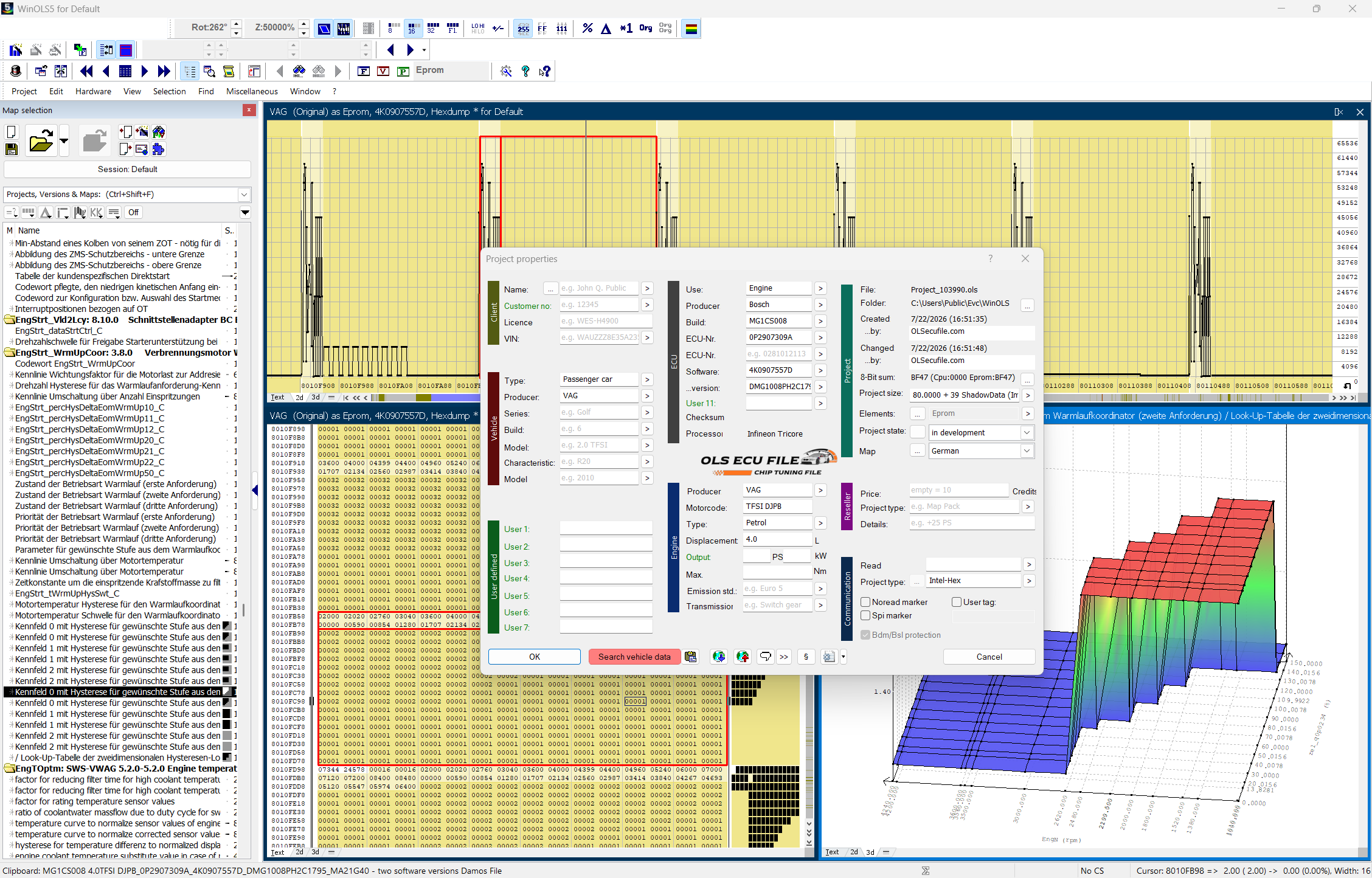Viewport: 1372px width, 878px height.
Task: Open project with the yellow folder icon
Action: pos(41,141)
